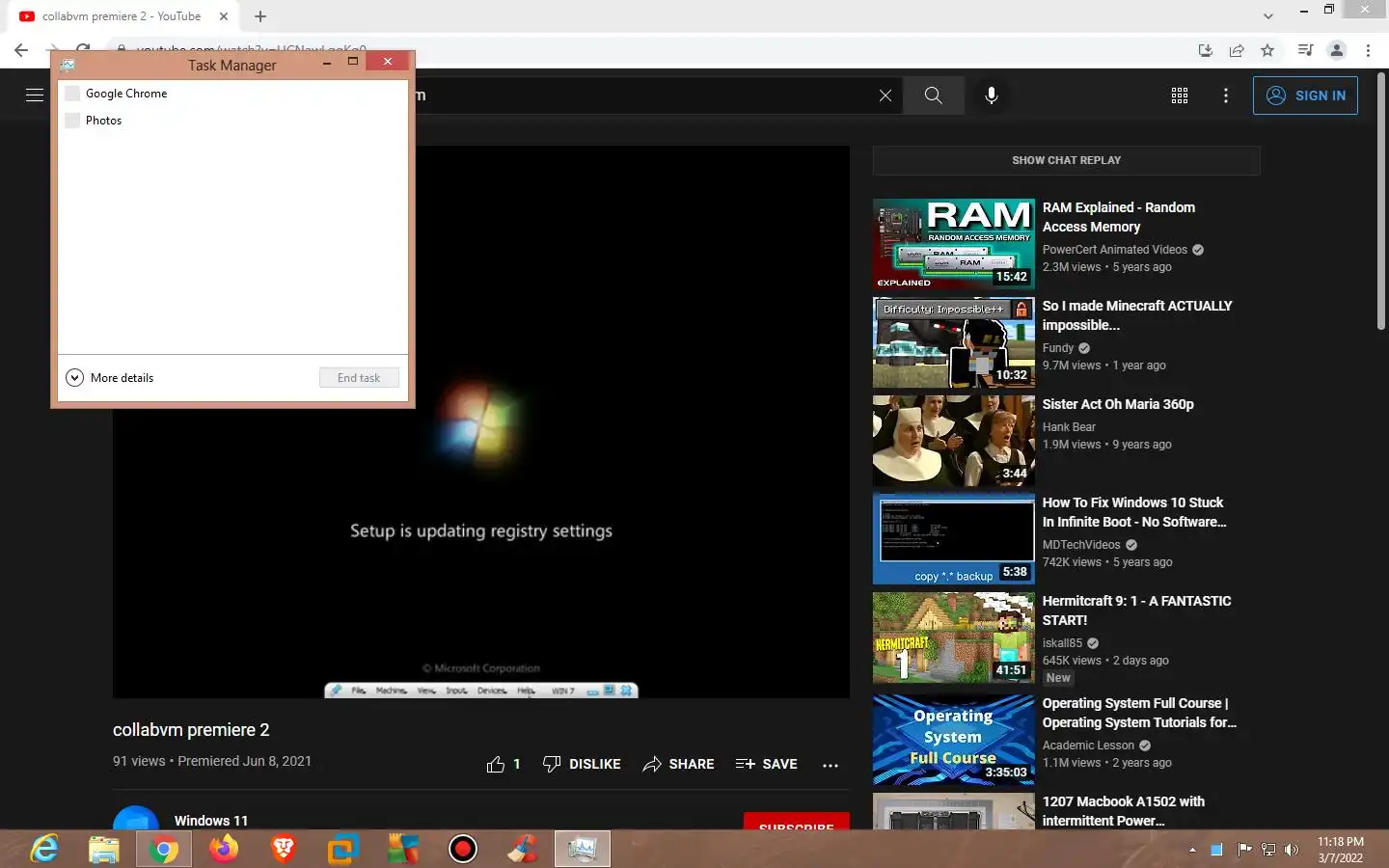Open the YouTube apps grid icon
Viewport: 1389px width, 868px height.
pyautogui.click(x=1180, y=95)
